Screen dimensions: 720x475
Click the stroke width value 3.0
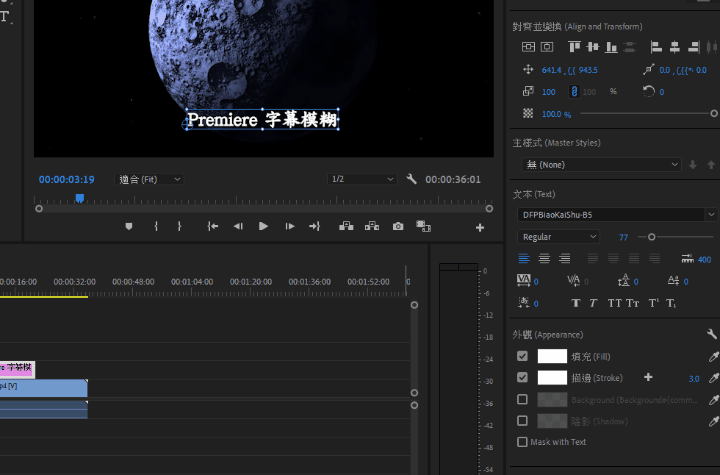coord(693,379)
